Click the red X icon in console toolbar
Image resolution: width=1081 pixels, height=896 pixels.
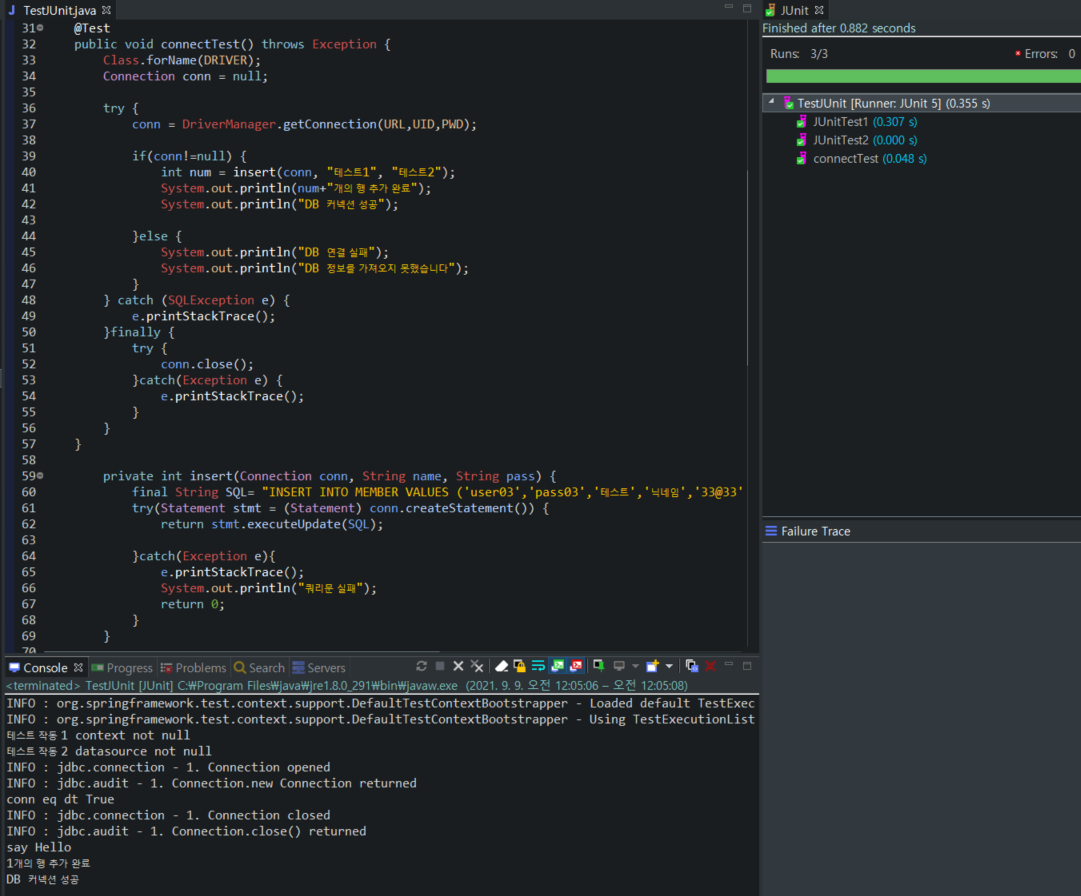pyautogui.click(x=711, y=666)
